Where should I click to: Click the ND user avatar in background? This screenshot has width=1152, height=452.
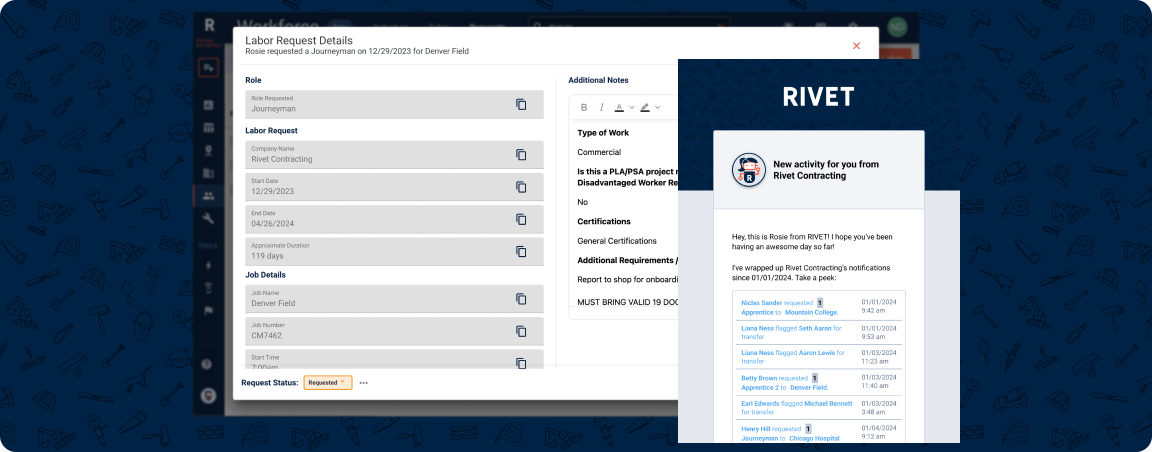coord(897,26)
